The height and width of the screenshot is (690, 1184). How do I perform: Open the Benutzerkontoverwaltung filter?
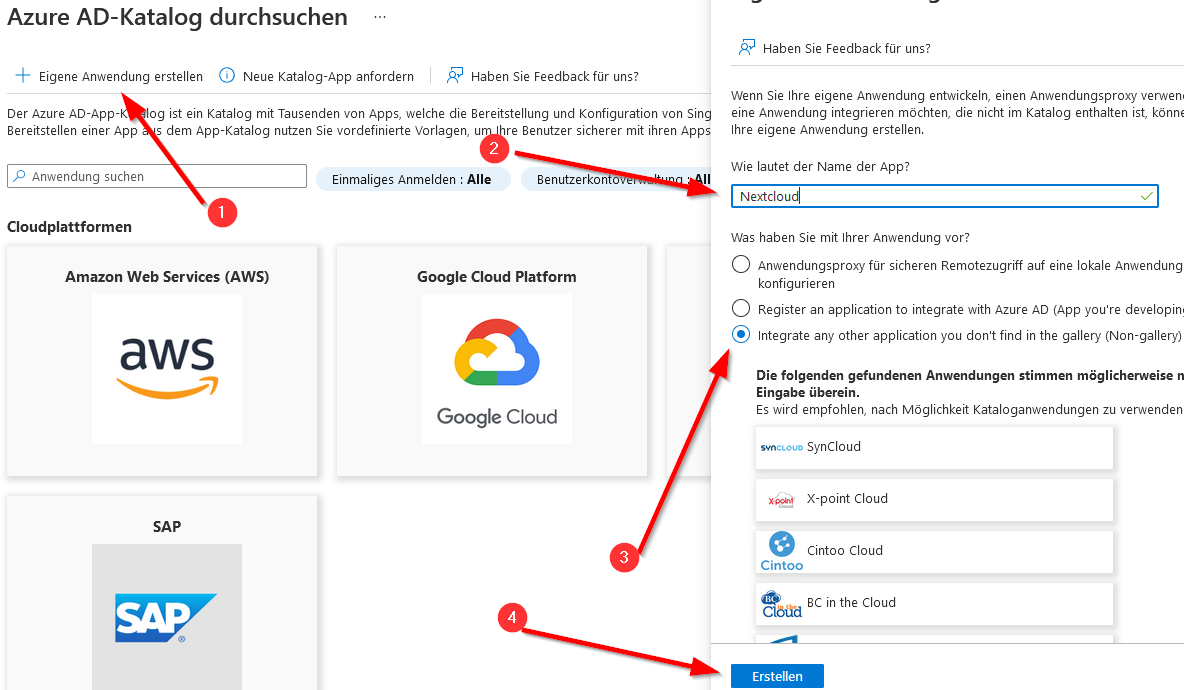tap(616, 180)
